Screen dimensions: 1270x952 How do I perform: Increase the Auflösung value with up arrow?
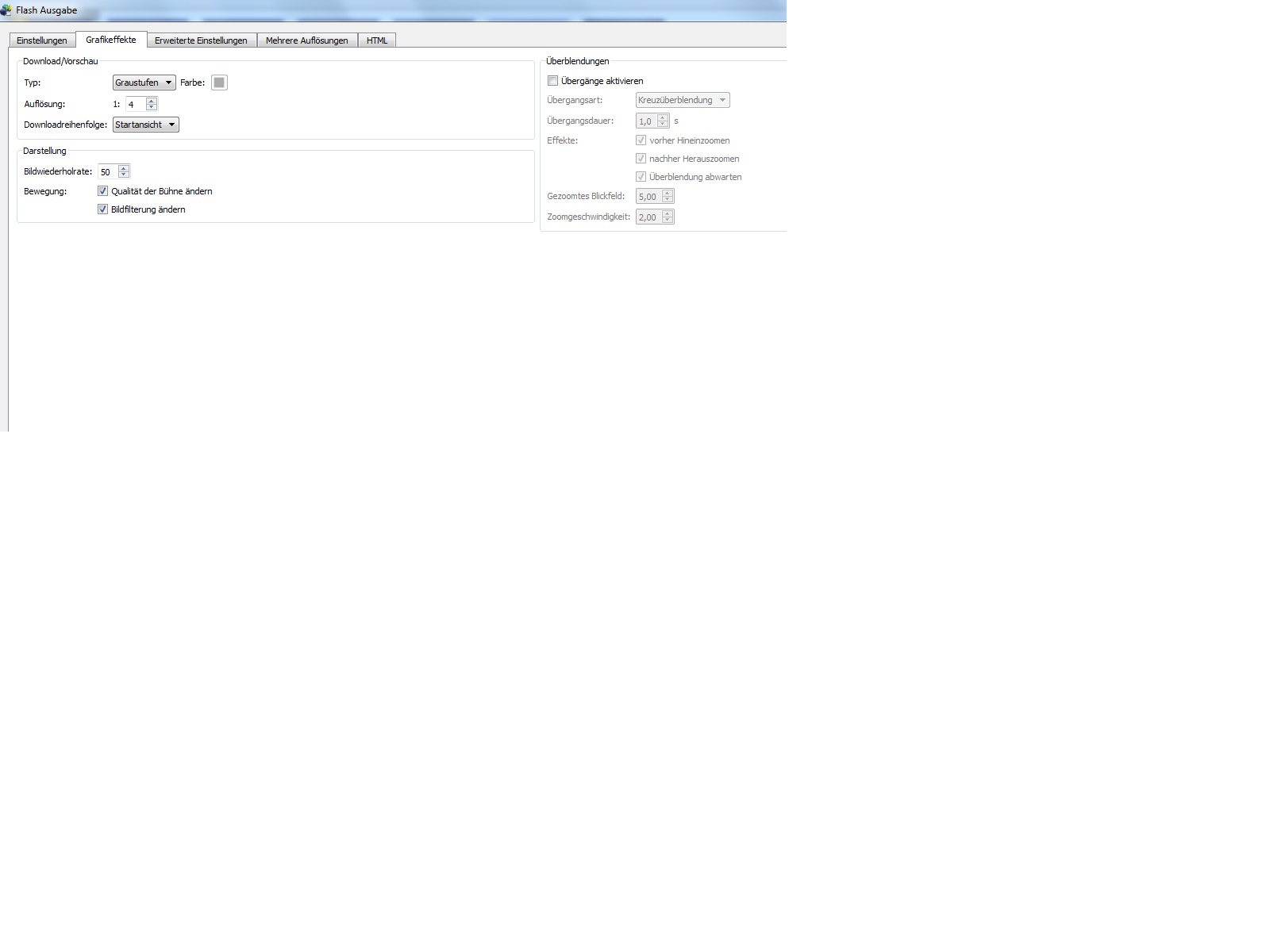(x=152, y=101)
